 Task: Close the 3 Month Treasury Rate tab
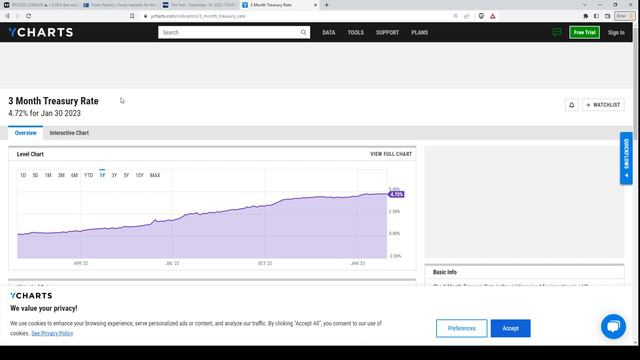(315, 5)
